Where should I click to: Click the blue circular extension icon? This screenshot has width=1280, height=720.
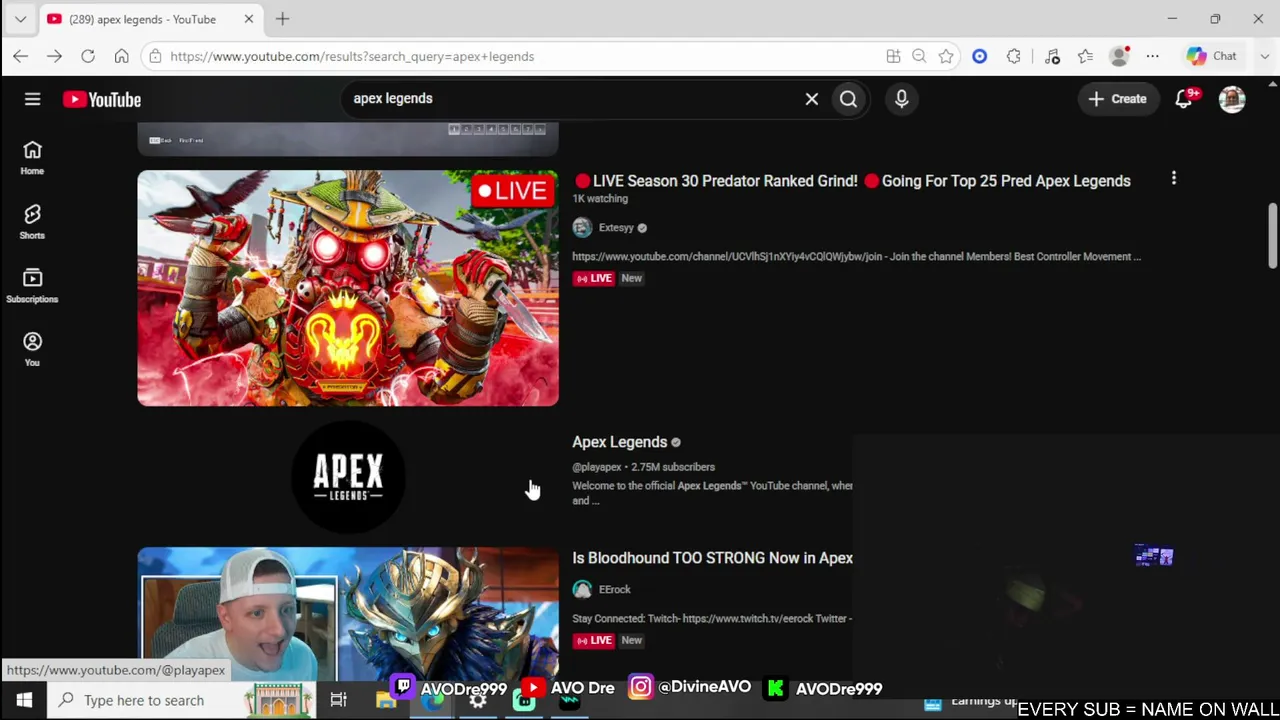click(980, 57)
